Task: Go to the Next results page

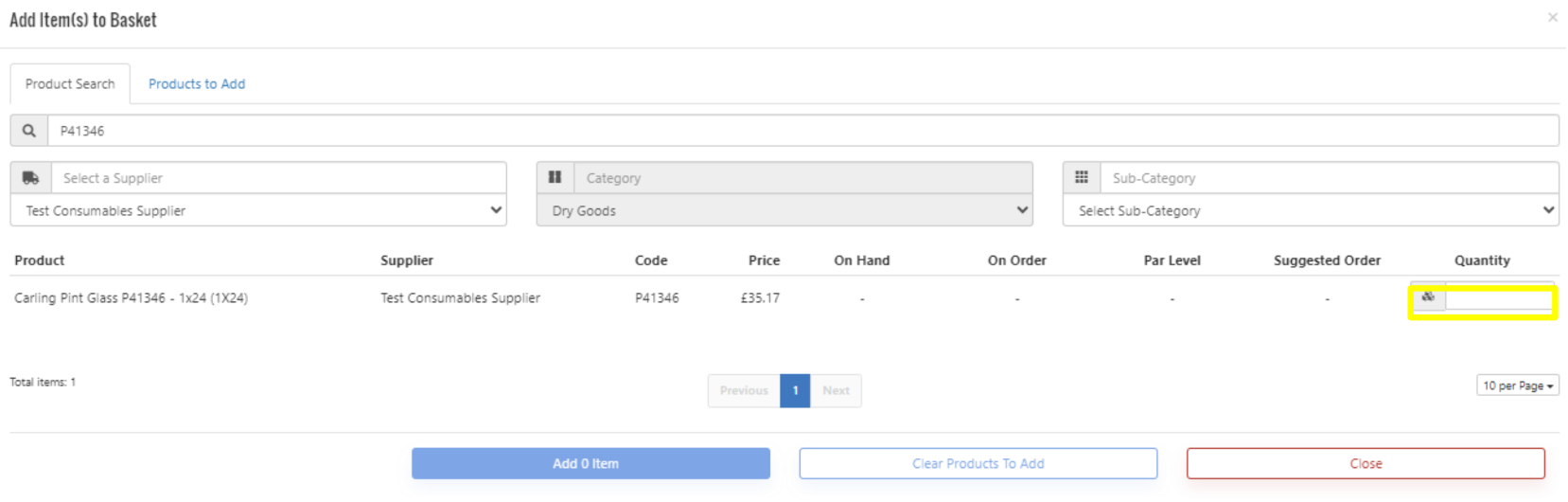Action: [x=836, y=390]
